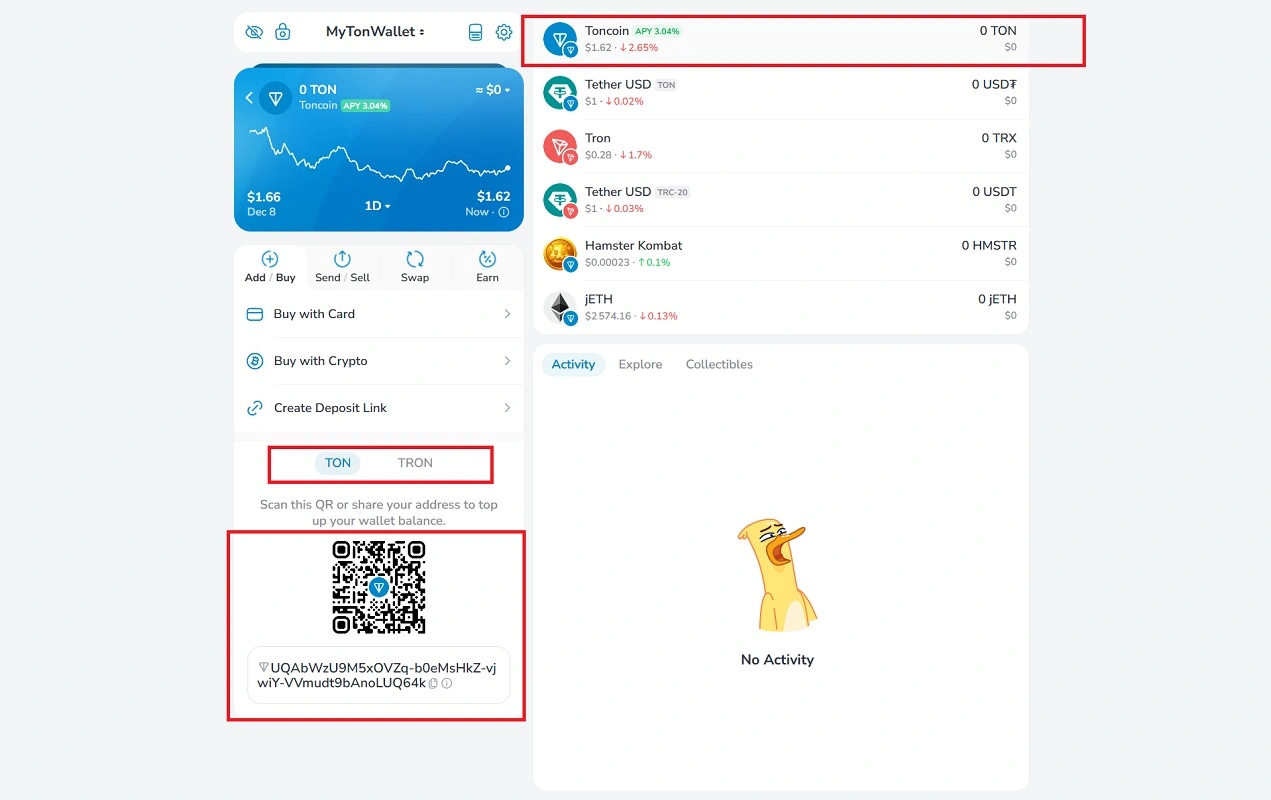Click the info icon next to address

pos(447,684)
